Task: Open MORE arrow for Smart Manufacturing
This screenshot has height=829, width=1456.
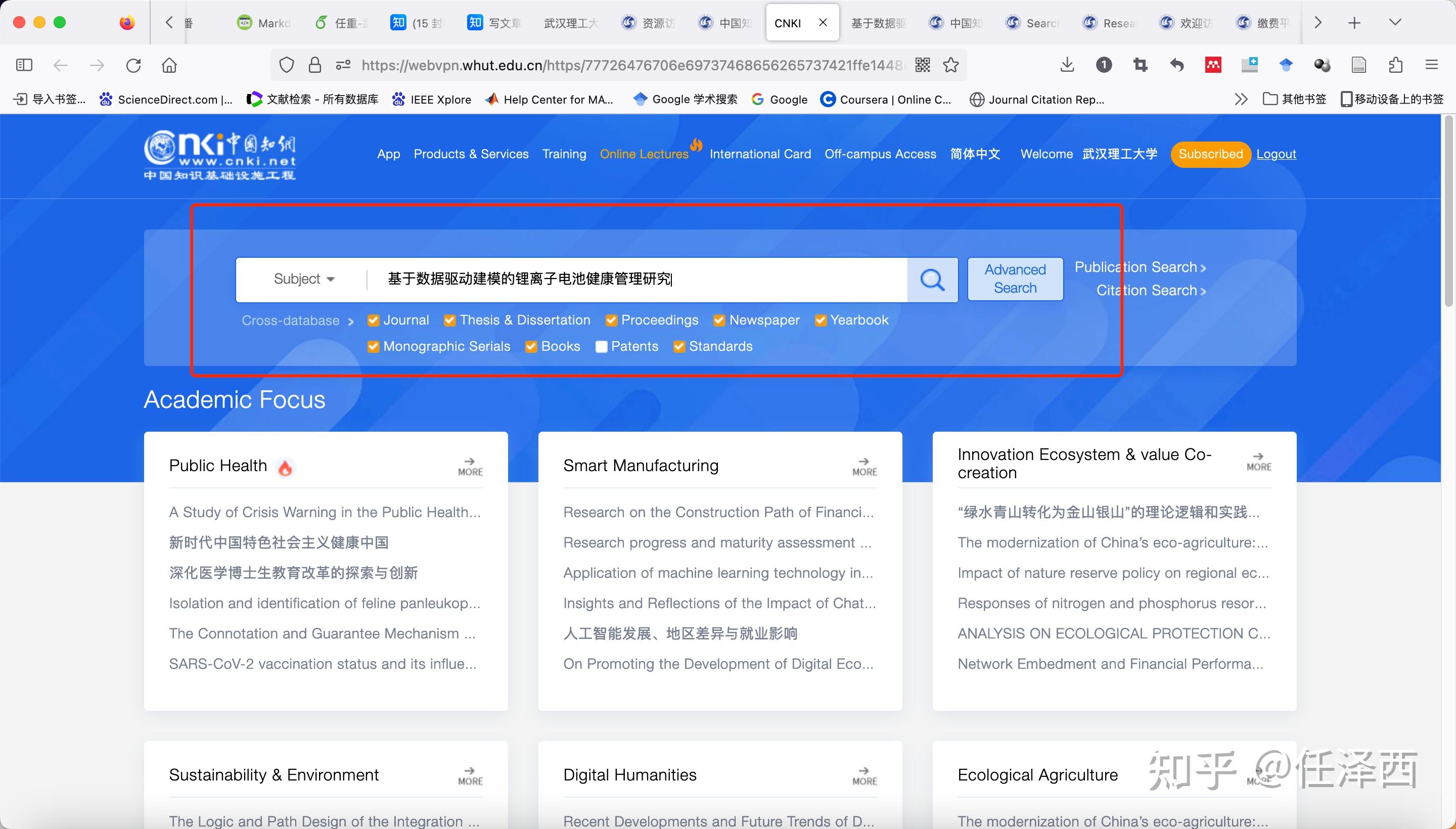Action: point(864,466)
